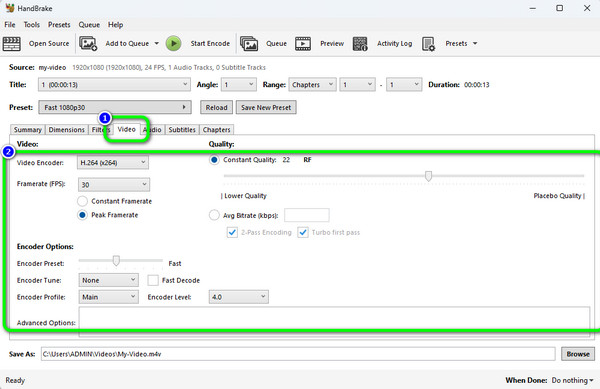This screenshot has height=389, width=600.
Task: Click the Queue toolbar label
Action: coord(276,44)
